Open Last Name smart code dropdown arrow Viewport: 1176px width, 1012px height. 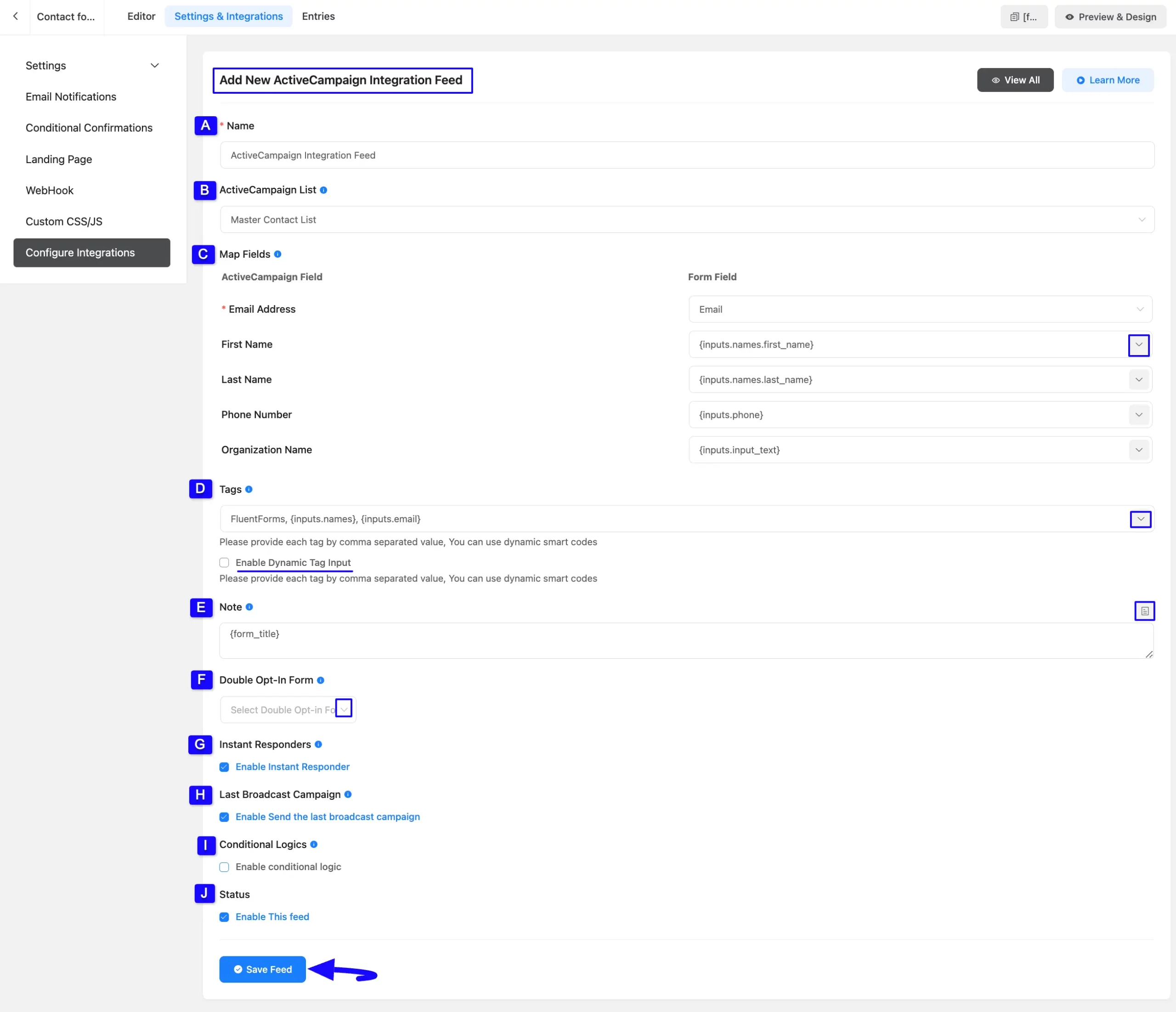[x=1138, y=380]
